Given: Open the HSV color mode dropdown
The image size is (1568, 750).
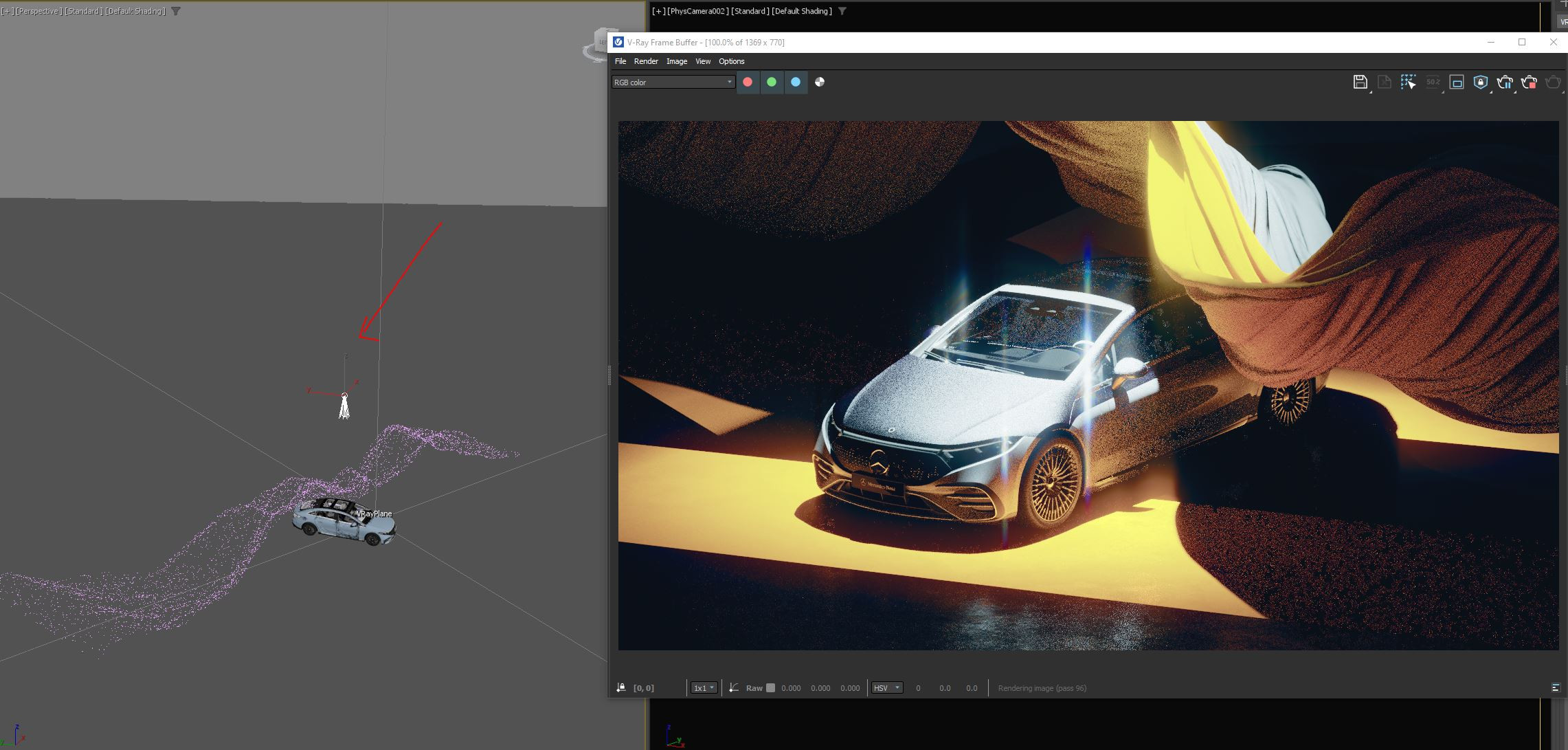Looking at the screenshot, I should pyautogui.click(x=886, y=688).
